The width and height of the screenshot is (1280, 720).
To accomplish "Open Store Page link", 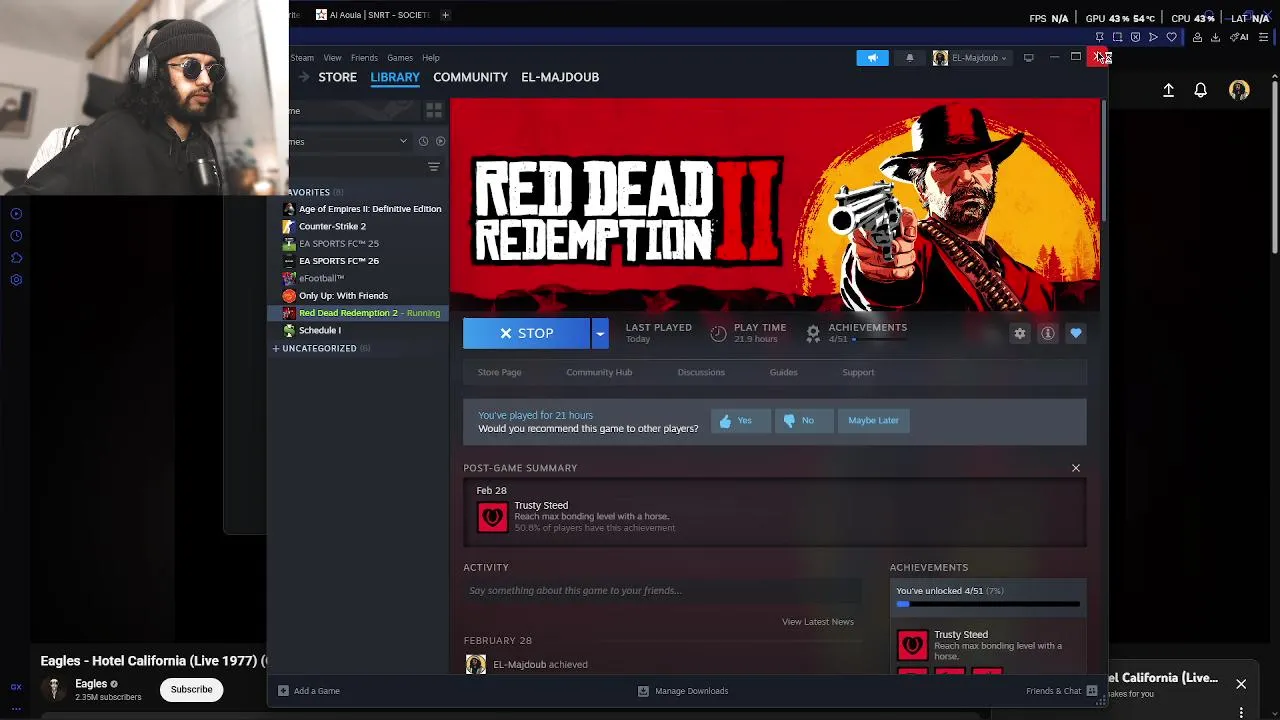I will pyautogui.click(x=499, y=372).
